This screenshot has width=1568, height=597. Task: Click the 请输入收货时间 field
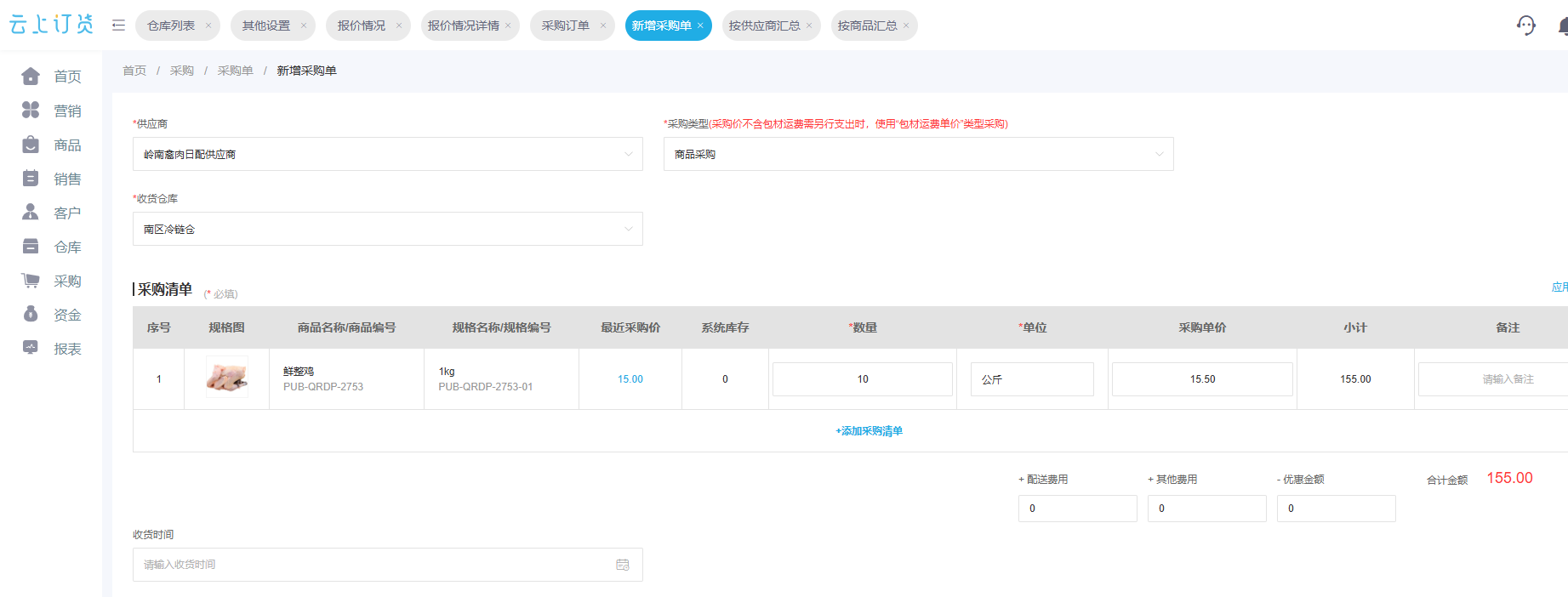coord(388,565)
